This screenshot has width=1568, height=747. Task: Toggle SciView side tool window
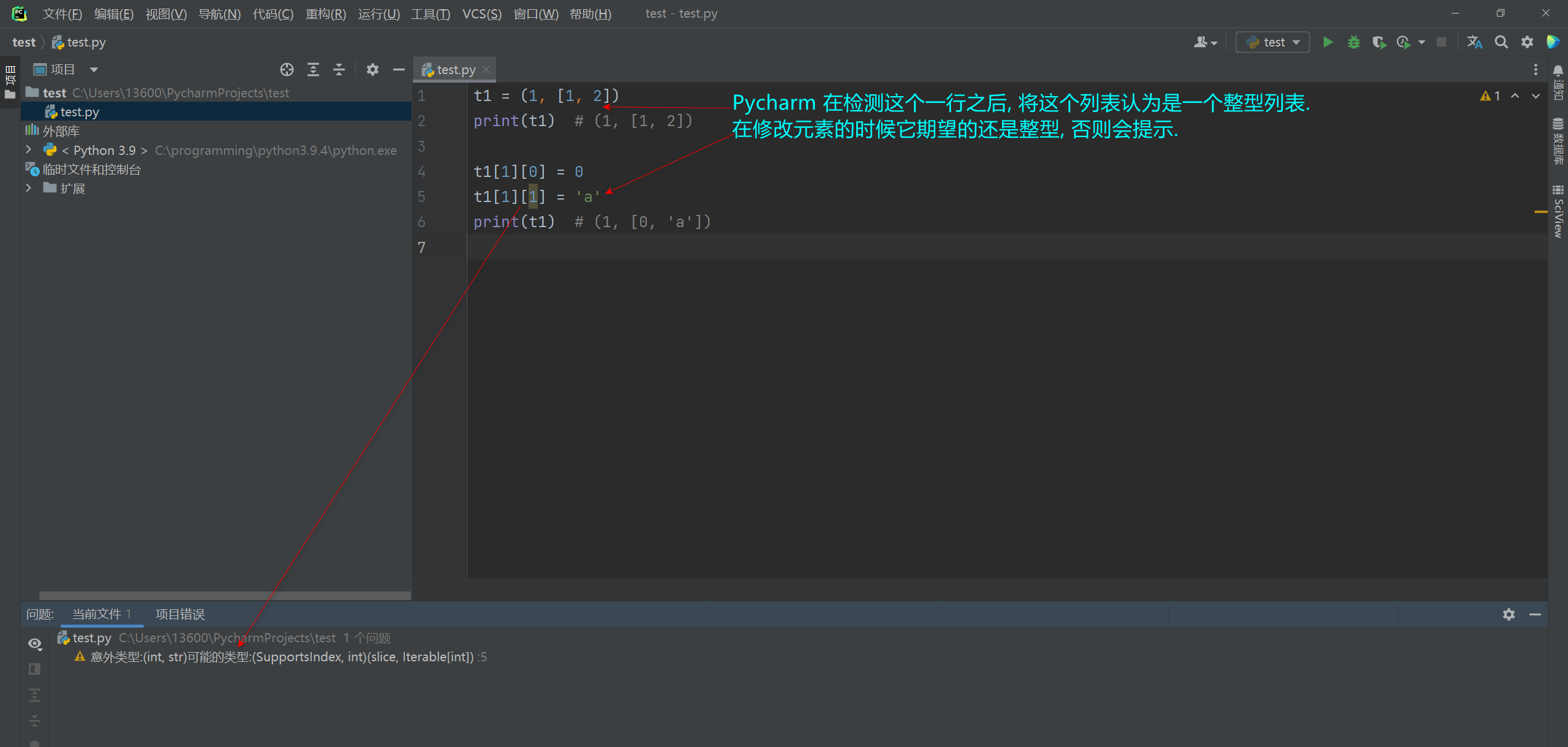pyautogui.click(x=1558, y=211)
